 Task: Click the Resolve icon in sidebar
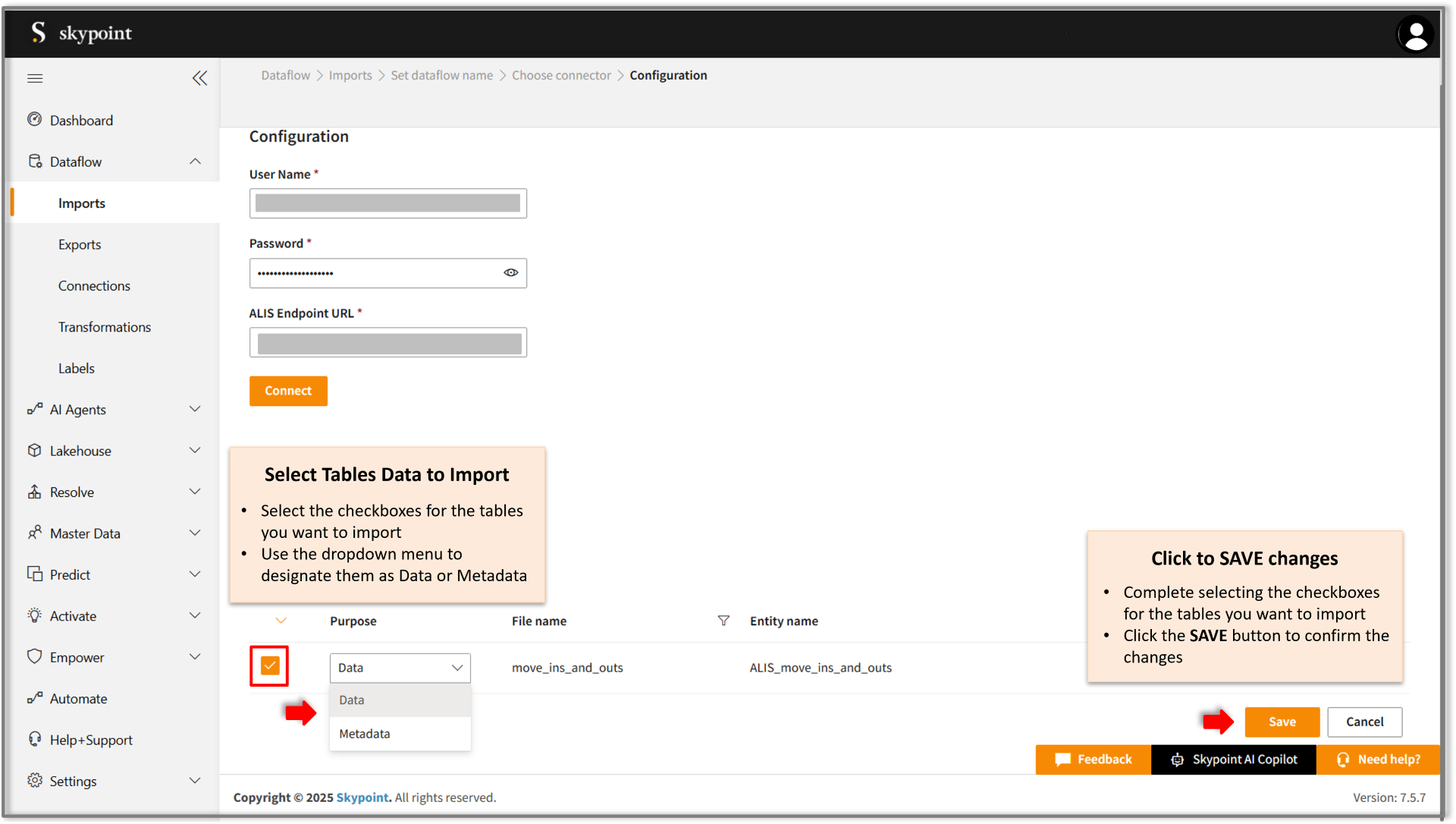pyautogui.click(x=33, y=492)
